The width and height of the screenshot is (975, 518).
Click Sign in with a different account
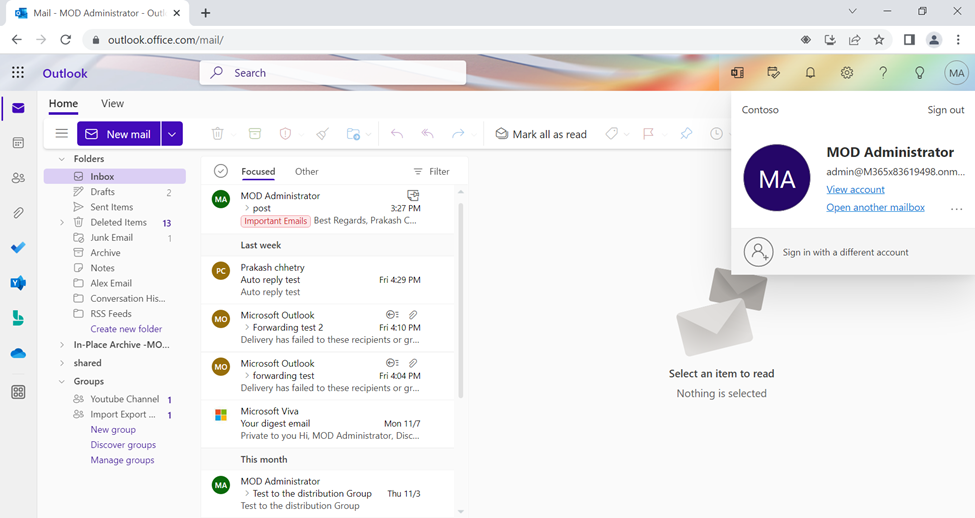pyautogui.click(x=853, y=252)
